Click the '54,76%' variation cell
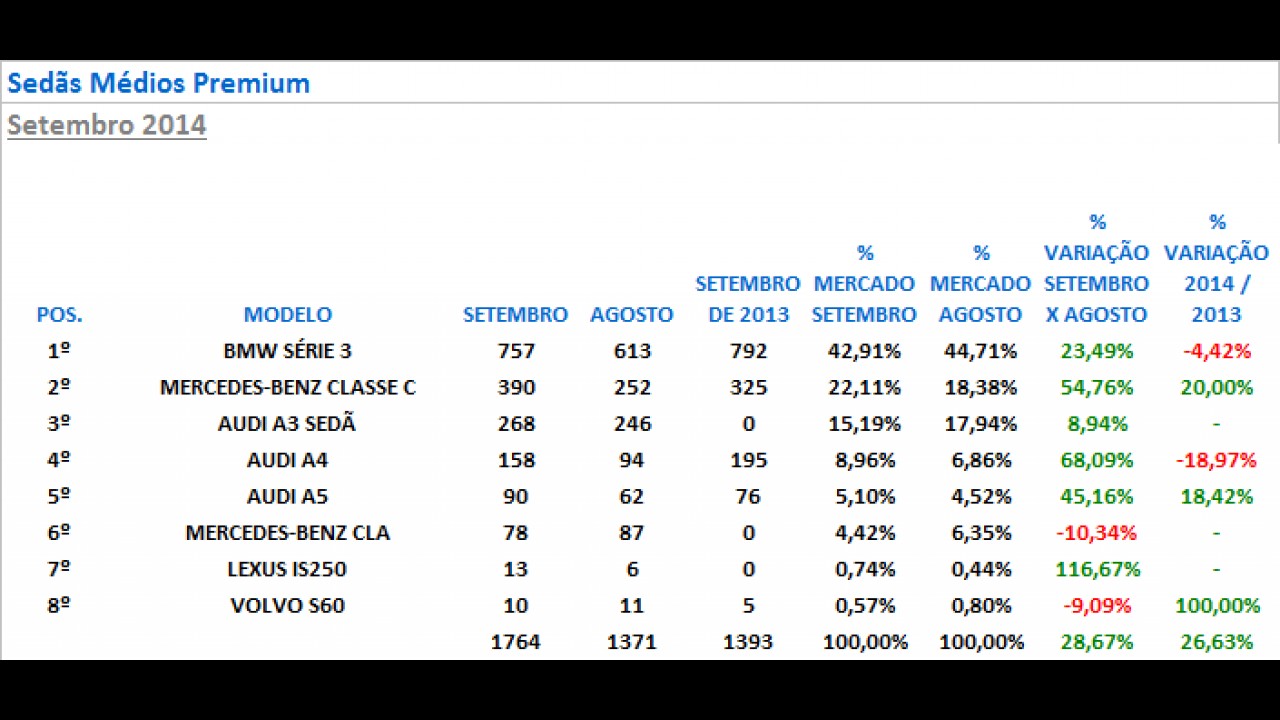Image resolution: width=1280 pixels, height=720 pixels. (x=1099, y=387)
